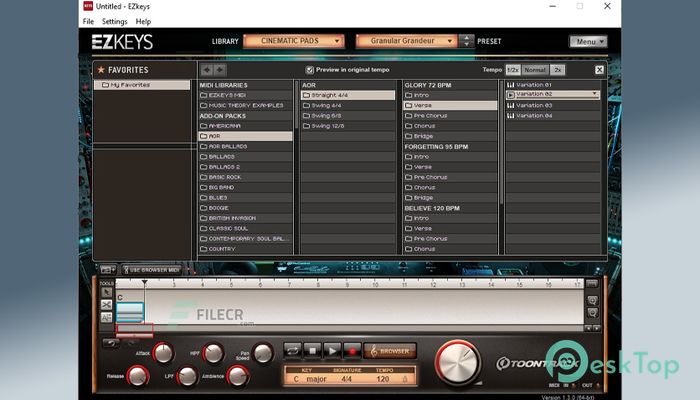Open the song Browser with treble clef
The height and width of the screenshot is (400, 700).
[390, 351]
